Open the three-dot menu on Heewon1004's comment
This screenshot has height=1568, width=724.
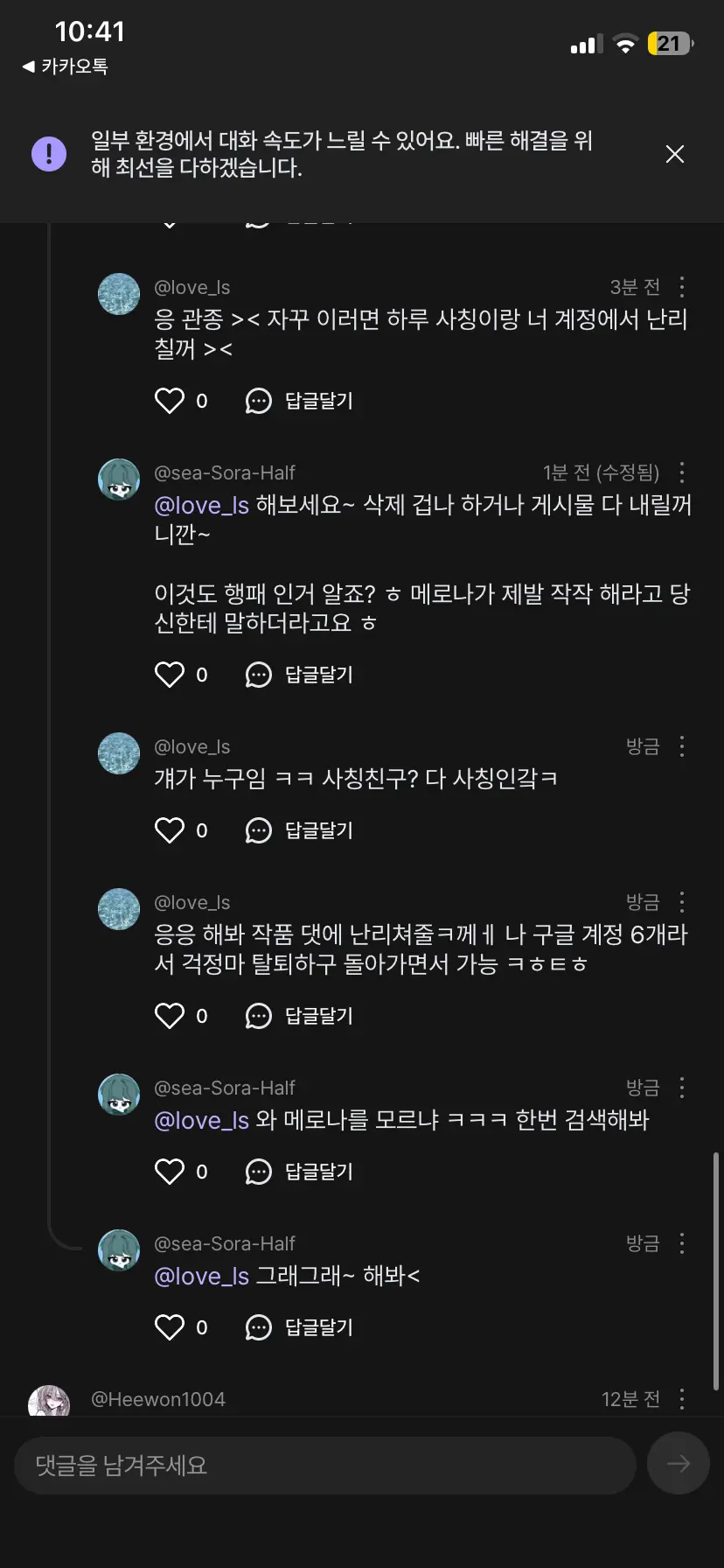coord(682,1399)
